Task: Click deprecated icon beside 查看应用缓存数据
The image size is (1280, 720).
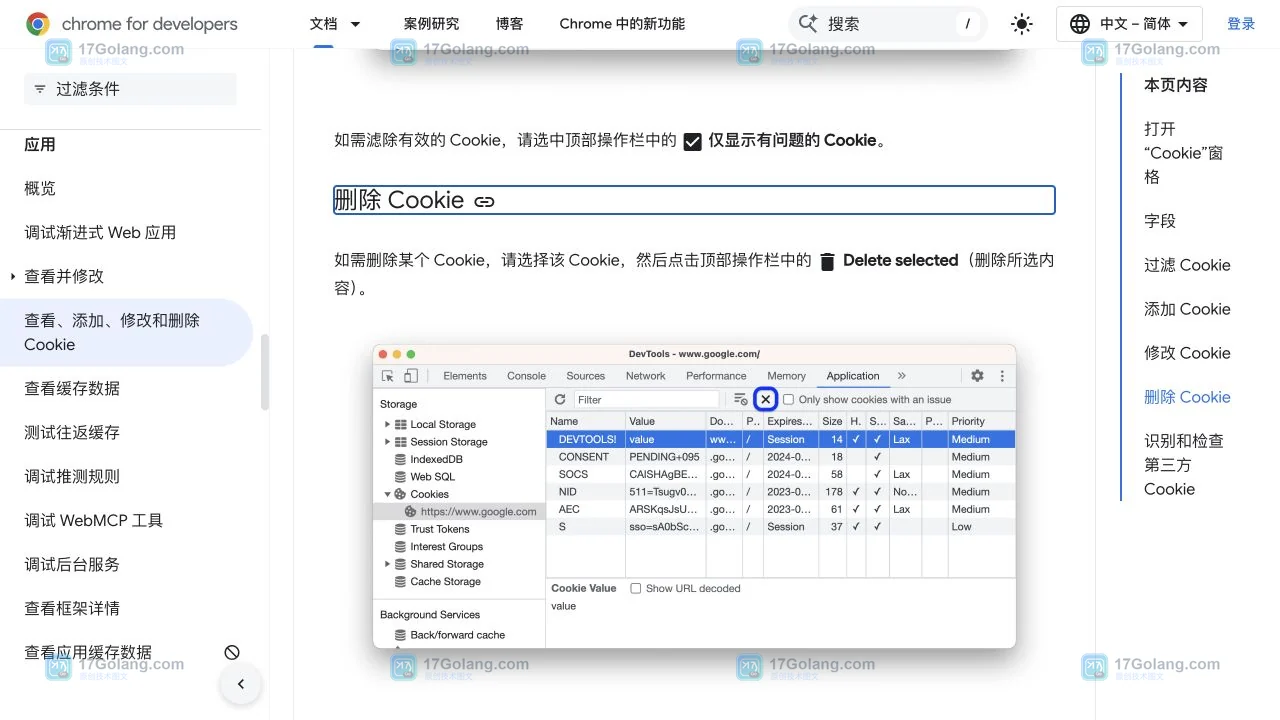Action: [232, 652]
